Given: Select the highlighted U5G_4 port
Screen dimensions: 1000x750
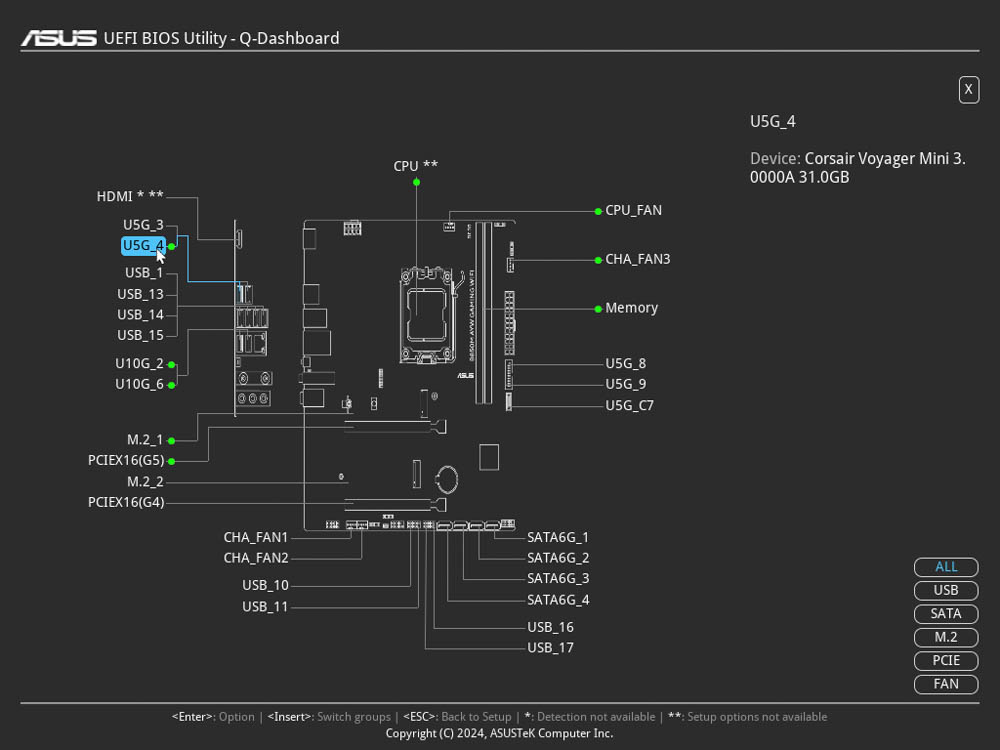Looking at the screenshot, I should tap(143, 245).
